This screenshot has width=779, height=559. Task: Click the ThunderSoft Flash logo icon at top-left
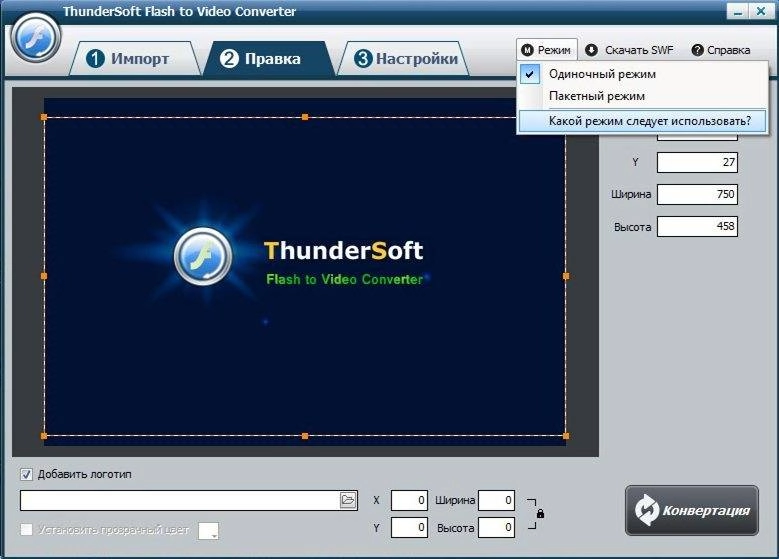(x=35, y=38)
